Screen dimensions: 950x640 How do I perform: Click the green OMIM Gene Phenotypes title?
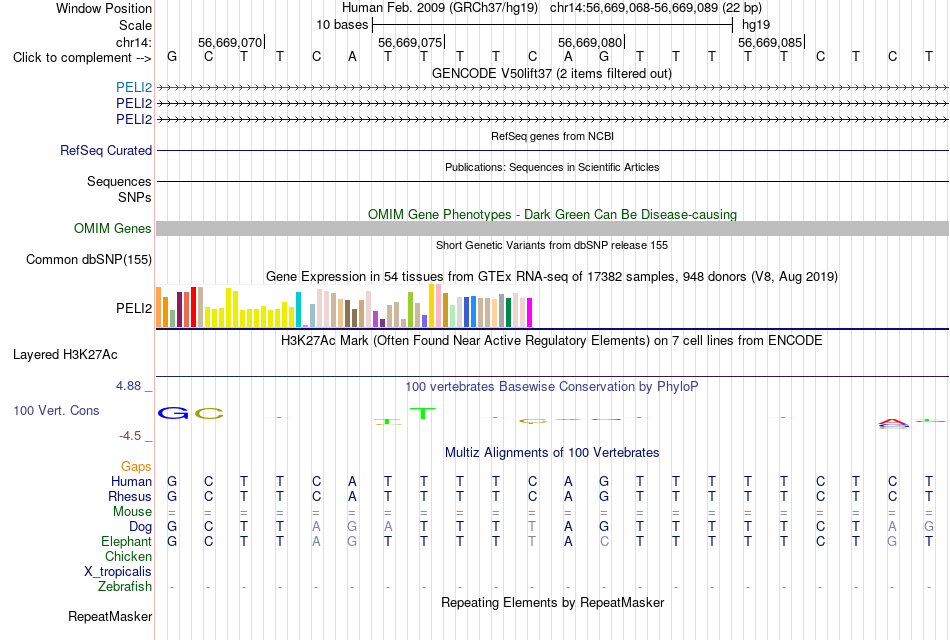click(x=552, y=215)
